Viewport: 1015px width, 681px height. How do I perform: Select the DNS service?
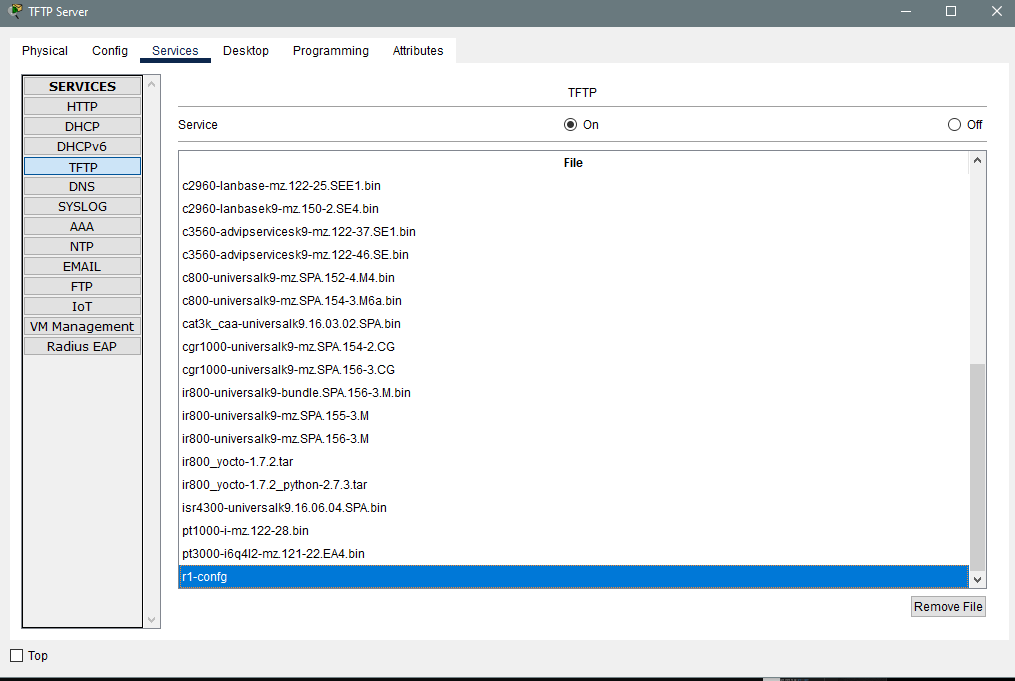[x=82, y=186]
